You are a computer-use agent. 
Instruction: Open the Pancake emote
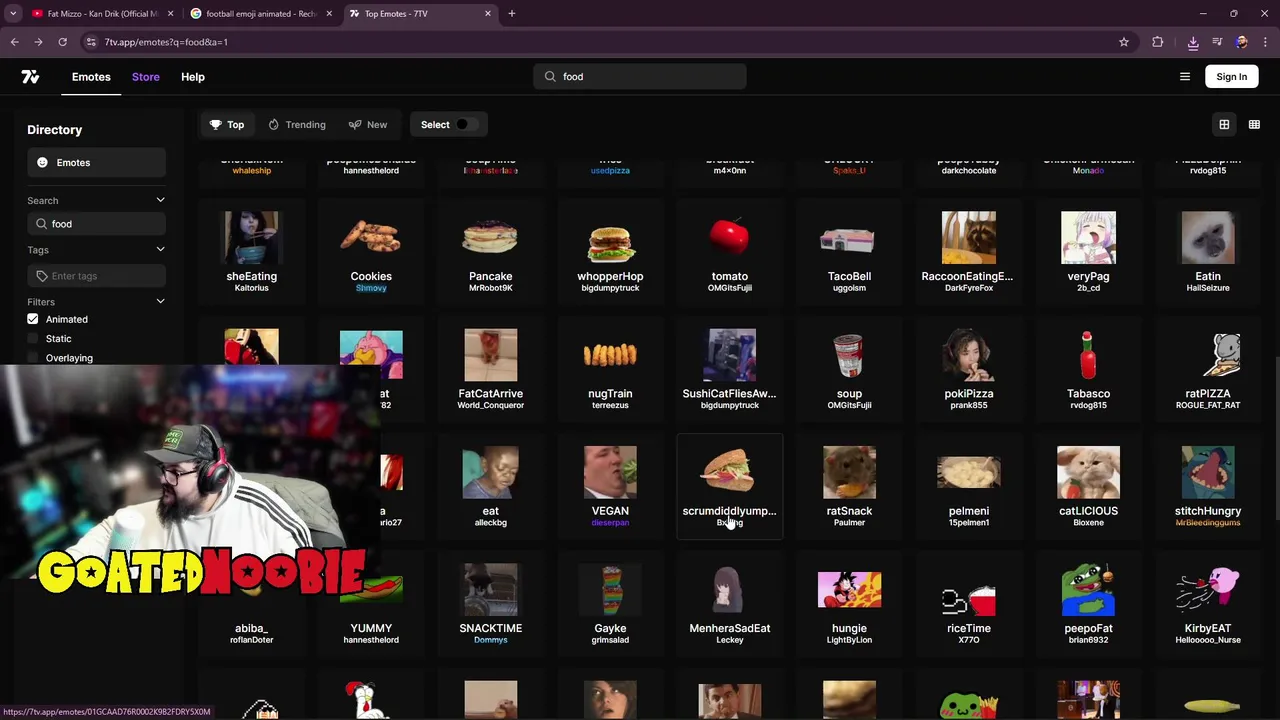(491, 252)
